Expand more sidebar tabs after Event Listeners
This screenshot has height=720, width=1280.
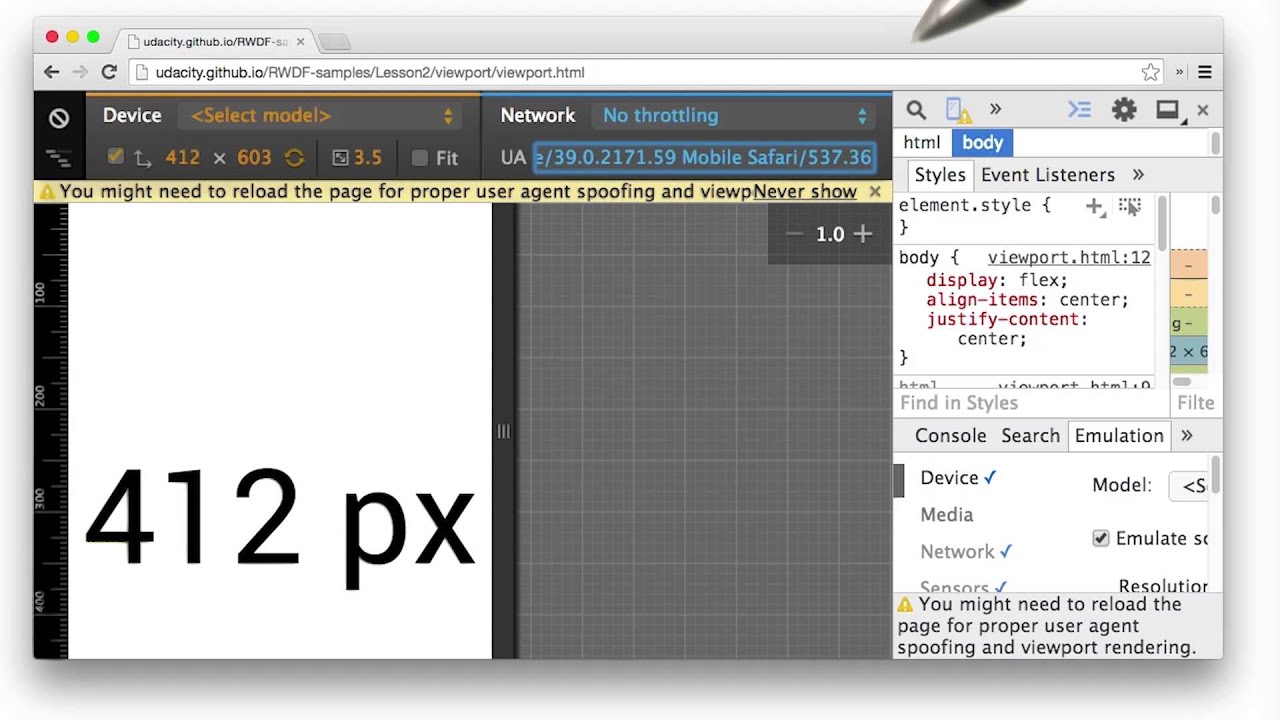[x=1138, y=175]
